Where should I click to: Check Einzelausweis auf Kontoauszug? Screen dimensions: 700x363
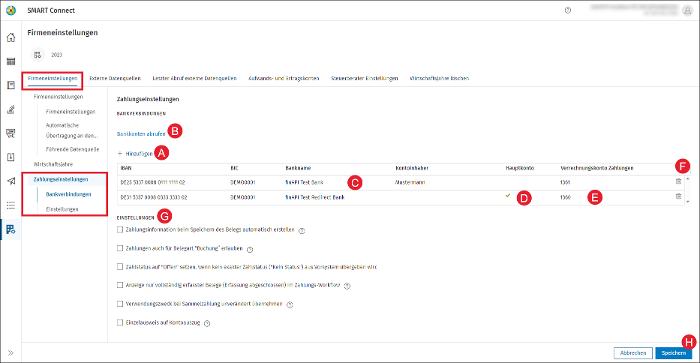(x=120, y=322)
